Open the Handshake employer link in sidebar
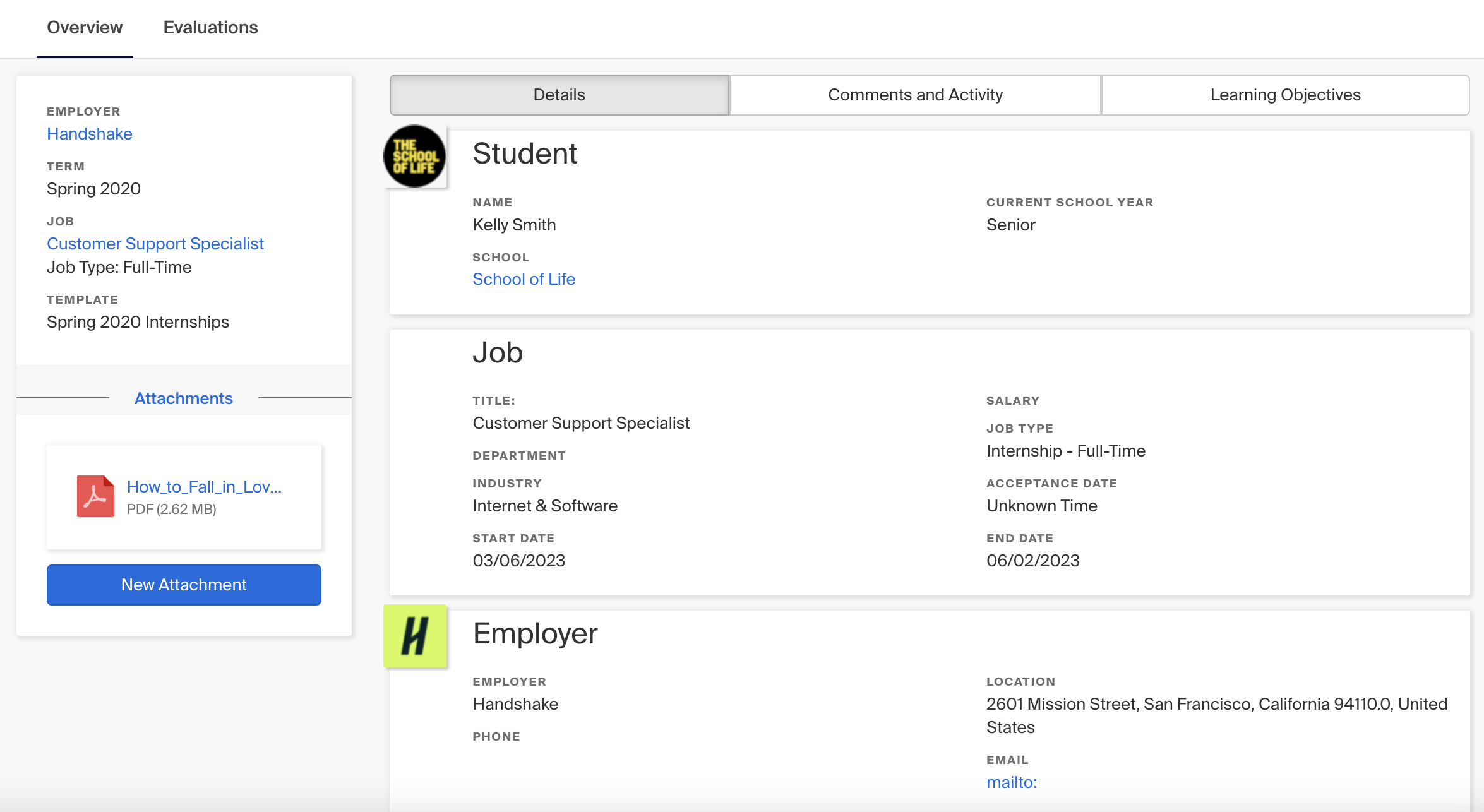Screen dimensions: 1484x812 (90, 134)
